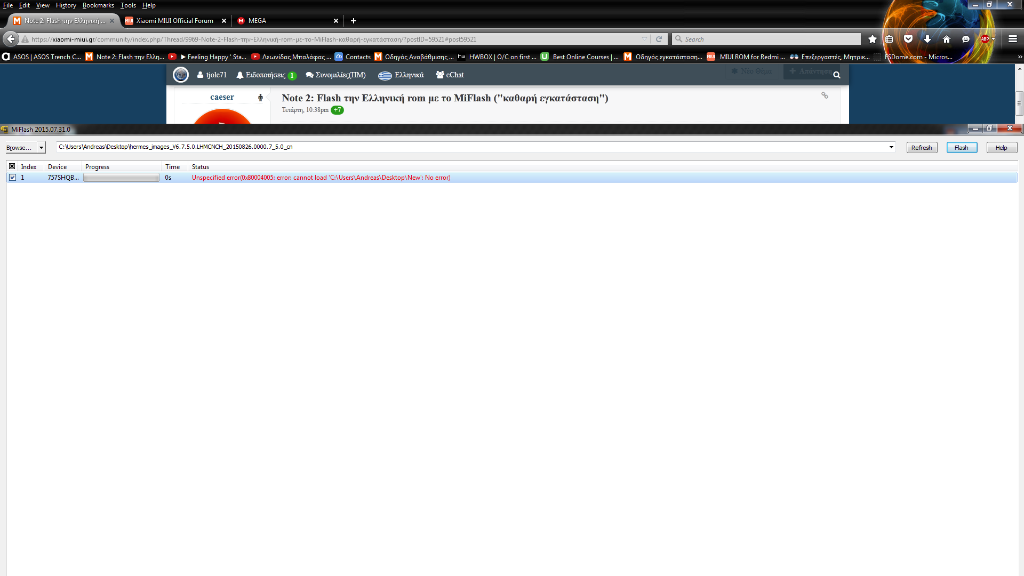
Task: Click the green +7 likes badge
Action: coord(337,110)
